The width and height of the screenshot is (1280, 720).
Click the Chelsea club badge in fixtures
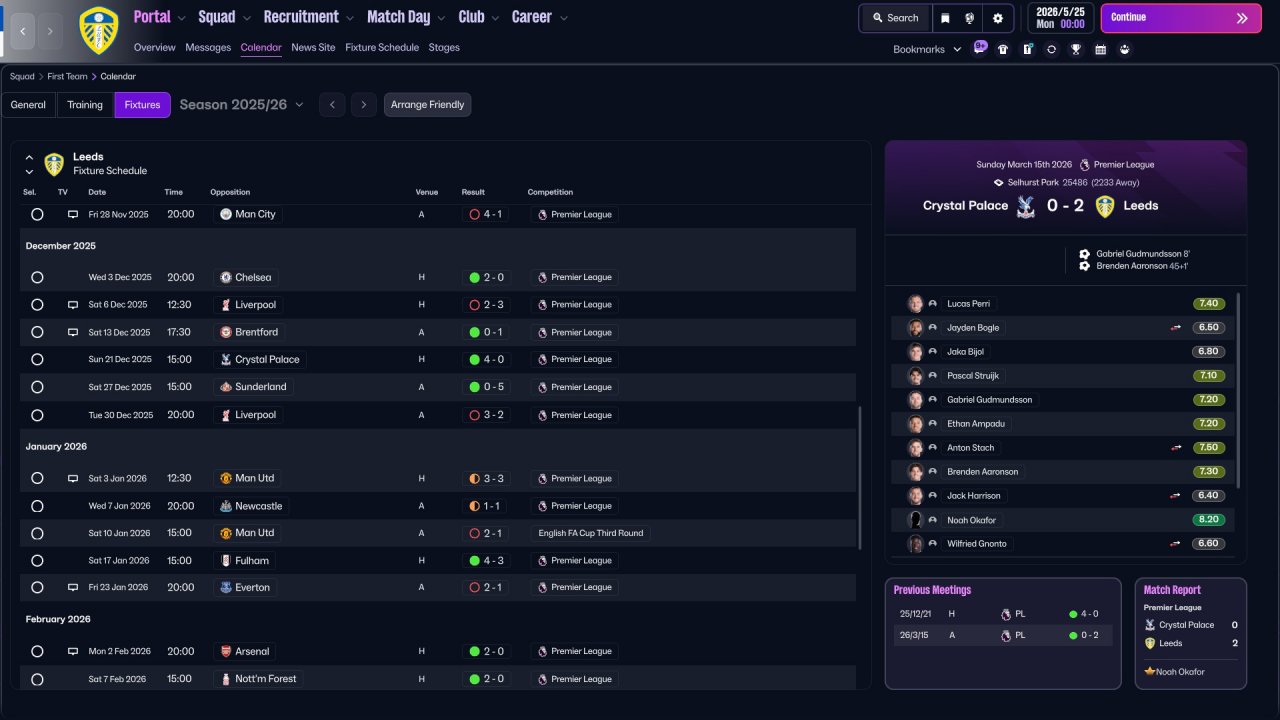point(226,277)
